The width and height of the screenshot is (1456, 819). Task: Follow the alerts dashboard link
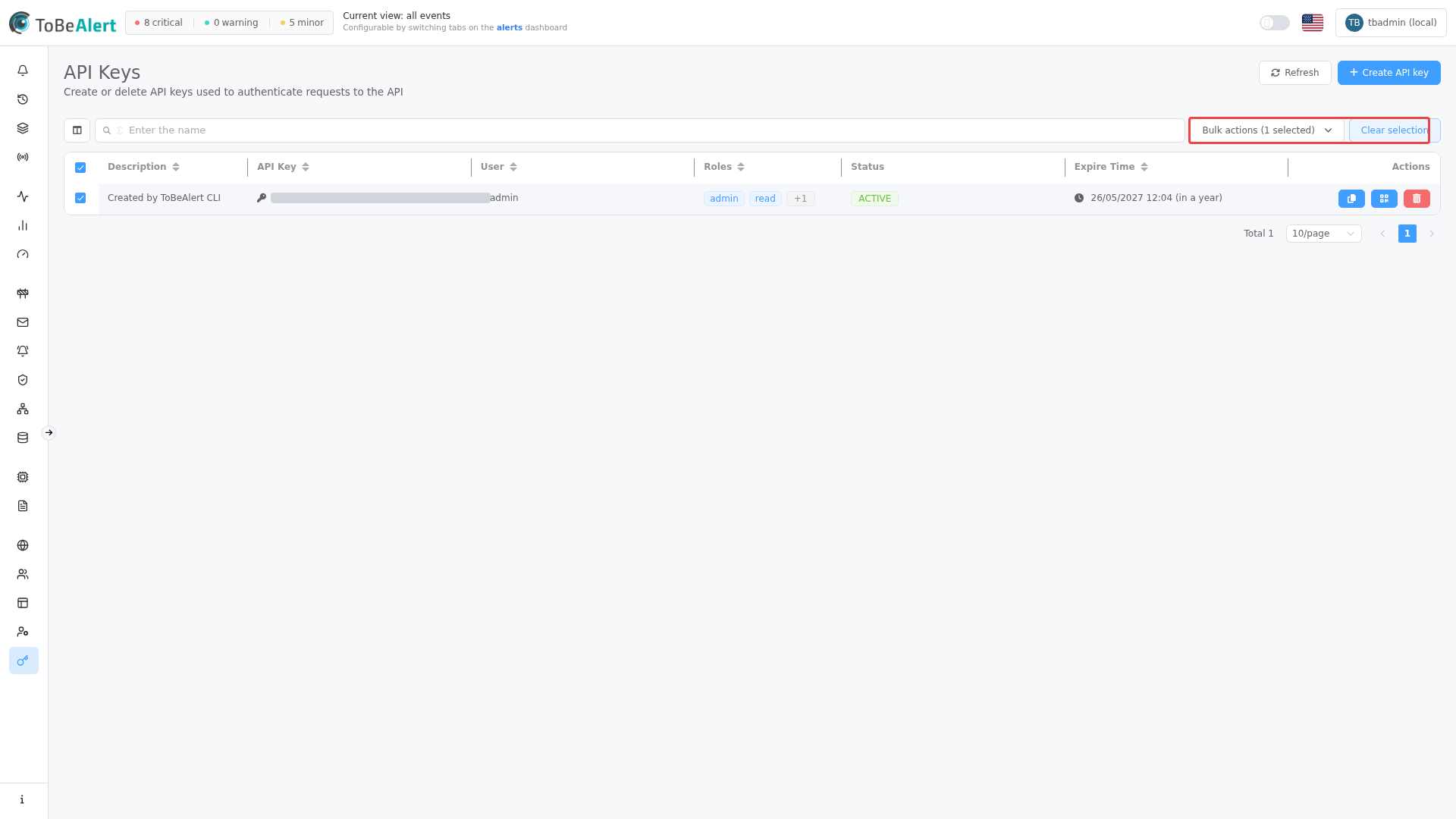click(x=509, y=27)
